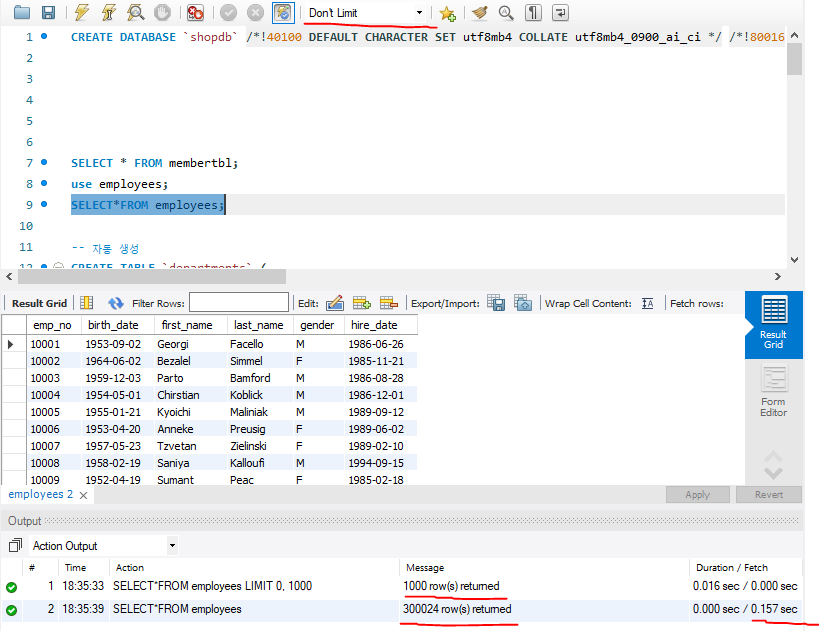
Task: Sort by first_name column header
Action: click(187, 325)
